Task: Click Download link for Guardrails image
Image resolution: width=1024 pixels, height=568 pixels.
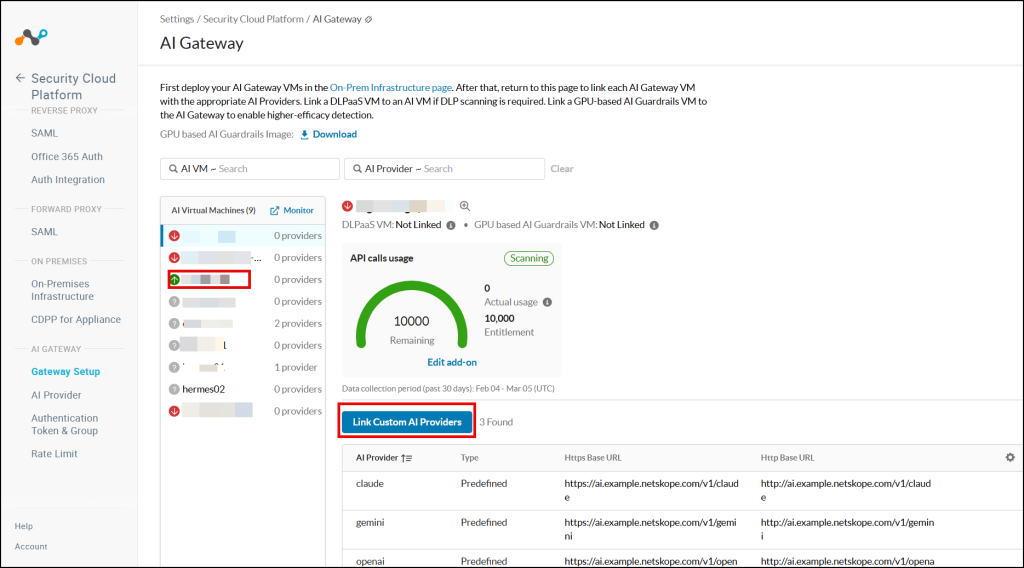Action: [x=334, y=134]
